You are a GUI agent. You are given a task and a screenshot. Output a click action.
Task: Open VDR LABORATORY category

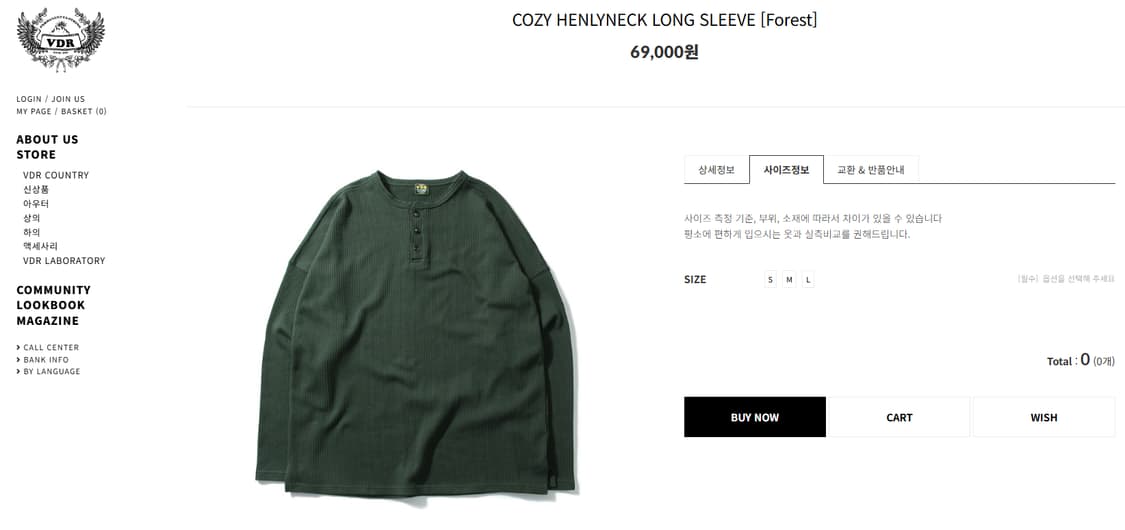pyautogui.click(x=64, y=260)
